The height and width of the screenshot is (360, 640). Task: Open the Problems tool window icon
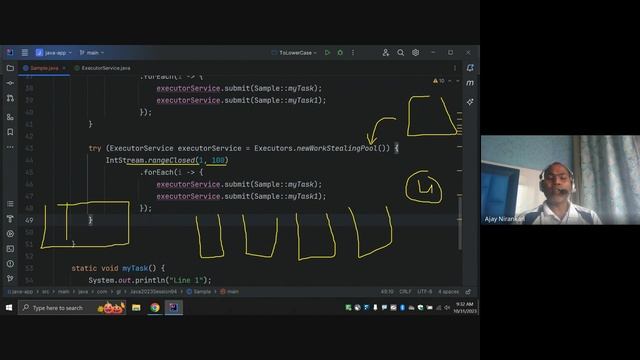click(10, 264)
